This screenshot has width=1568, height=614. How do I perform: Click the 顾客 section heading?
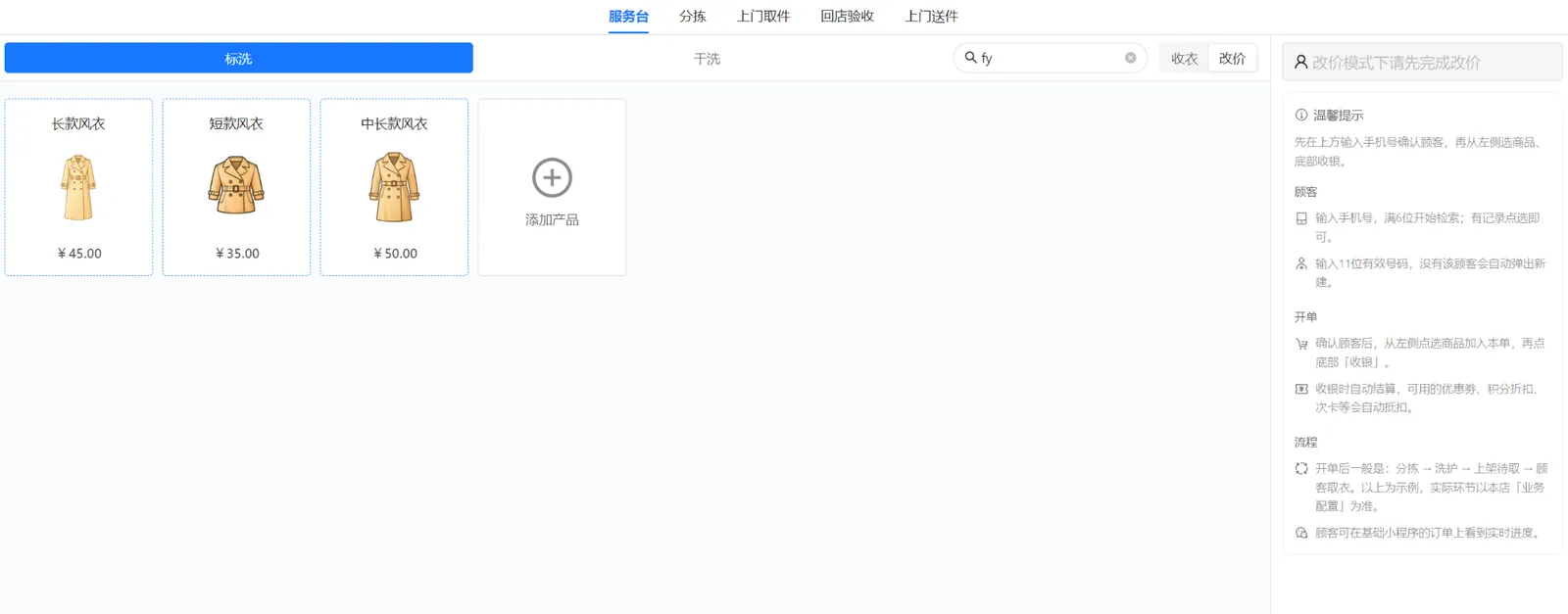(1305, 192)
